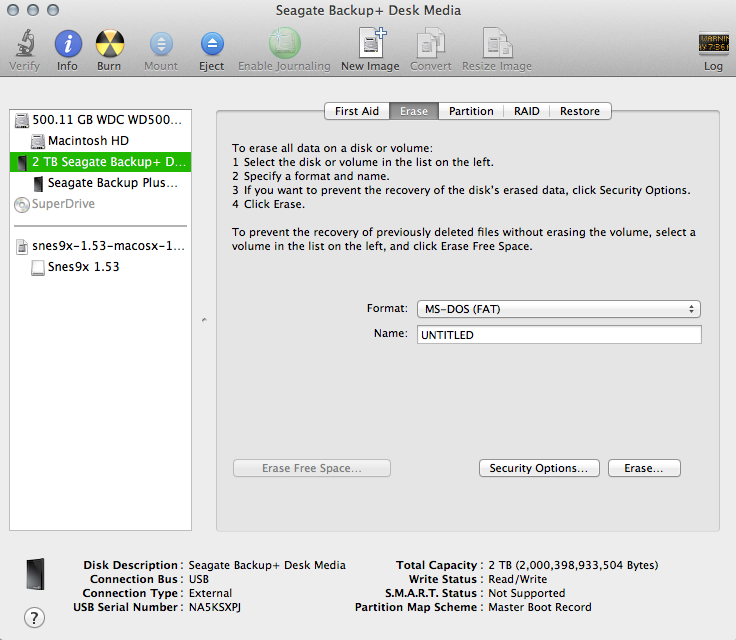The height and width of the screenshot is (640, 736).
Task: Click the Seagate drive icon beside Disk Description
Action: click(36, 573)
